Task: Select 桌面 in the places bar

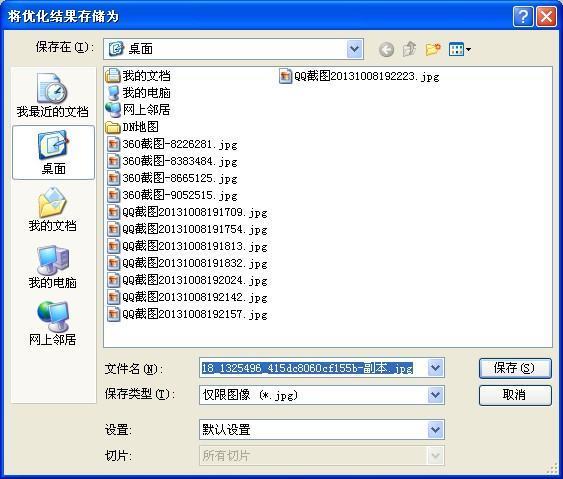Action: [x=53, y=153]
